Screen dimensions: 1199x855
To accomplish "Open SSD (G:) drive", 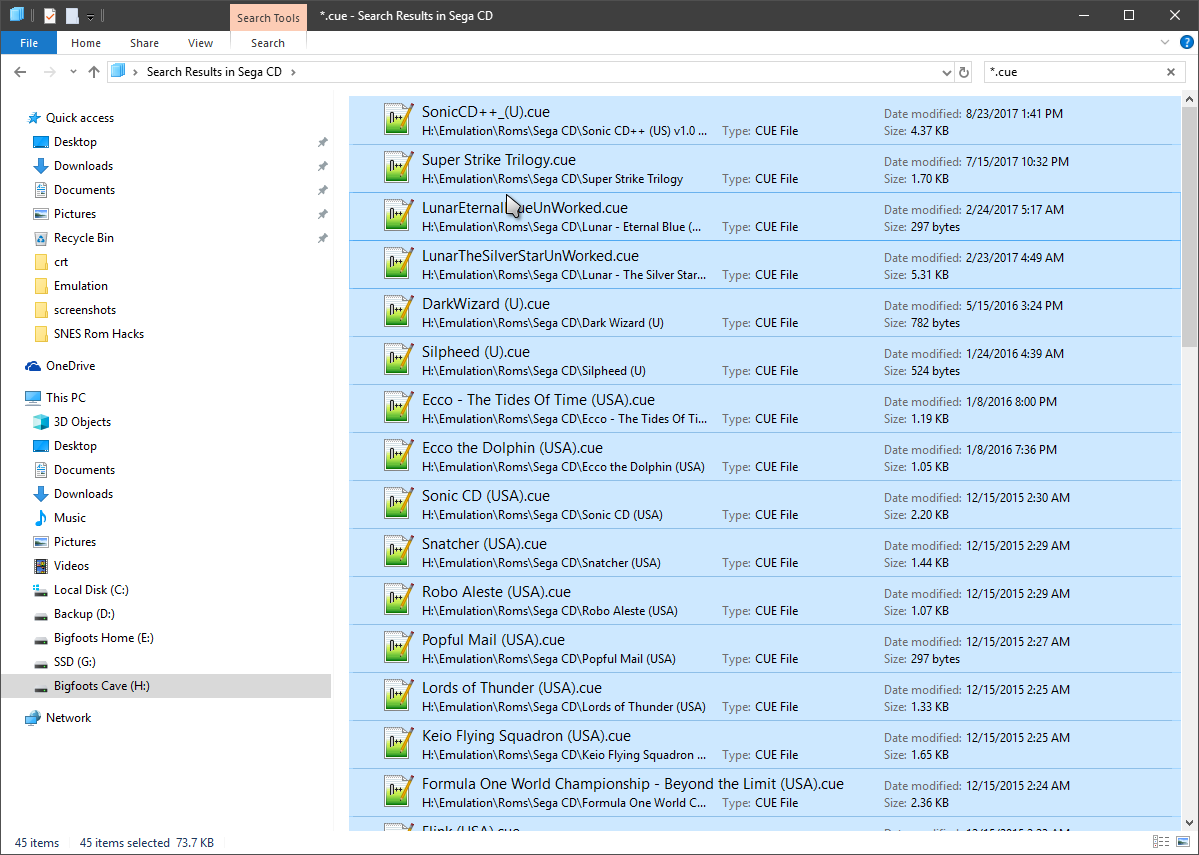I will point(74,662).
